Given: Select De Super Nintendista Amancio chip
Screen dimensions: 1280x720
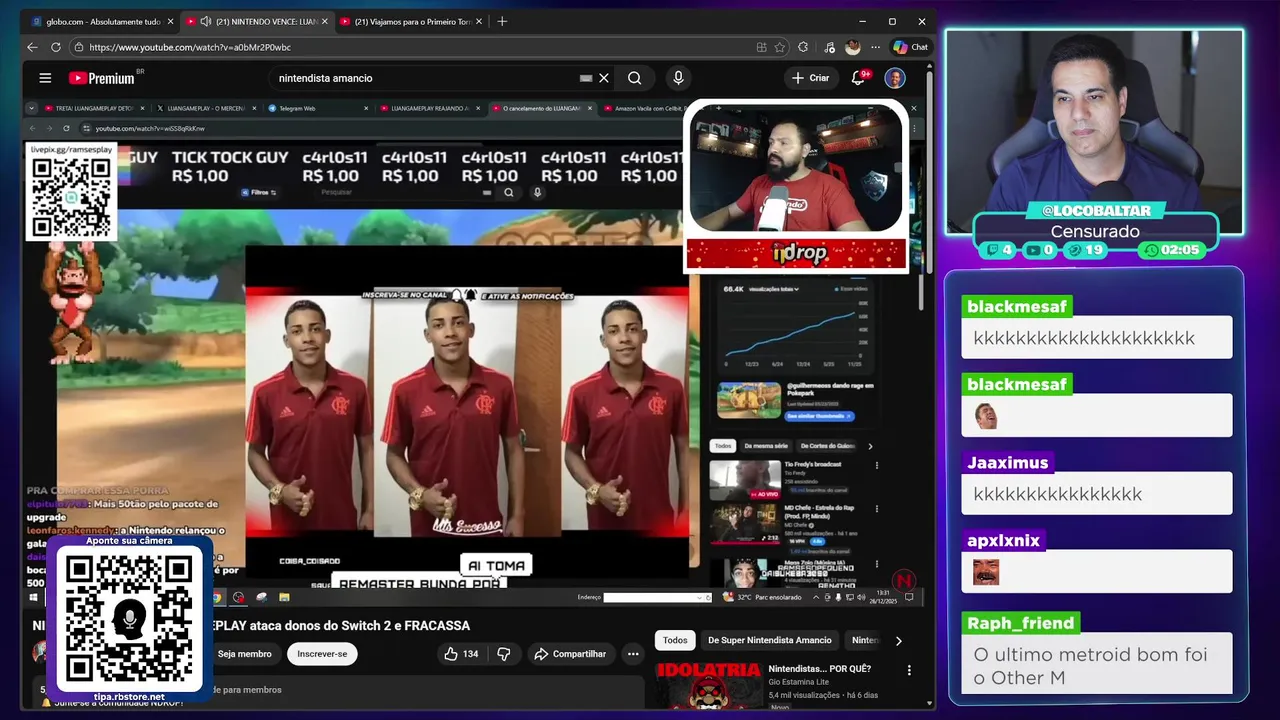Looking at the screenshot, I should coord(769,640).
